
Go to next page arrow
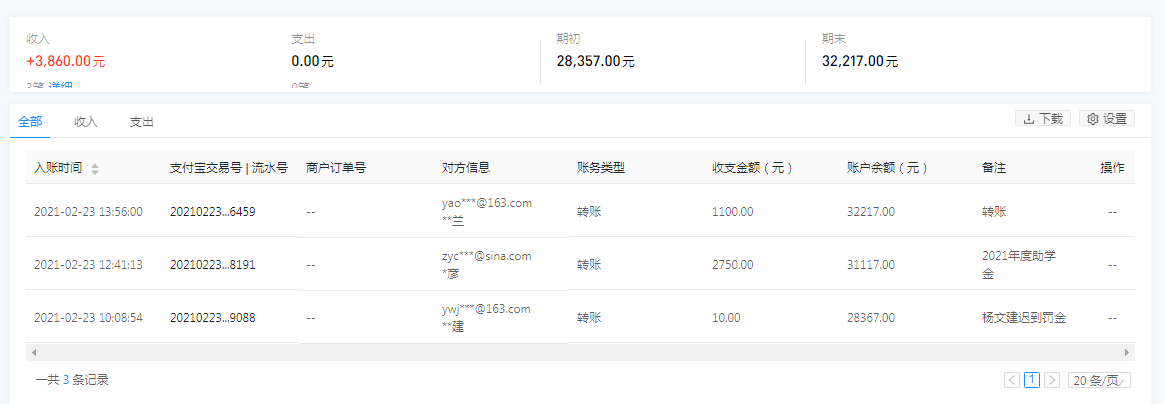point(1052,380)
